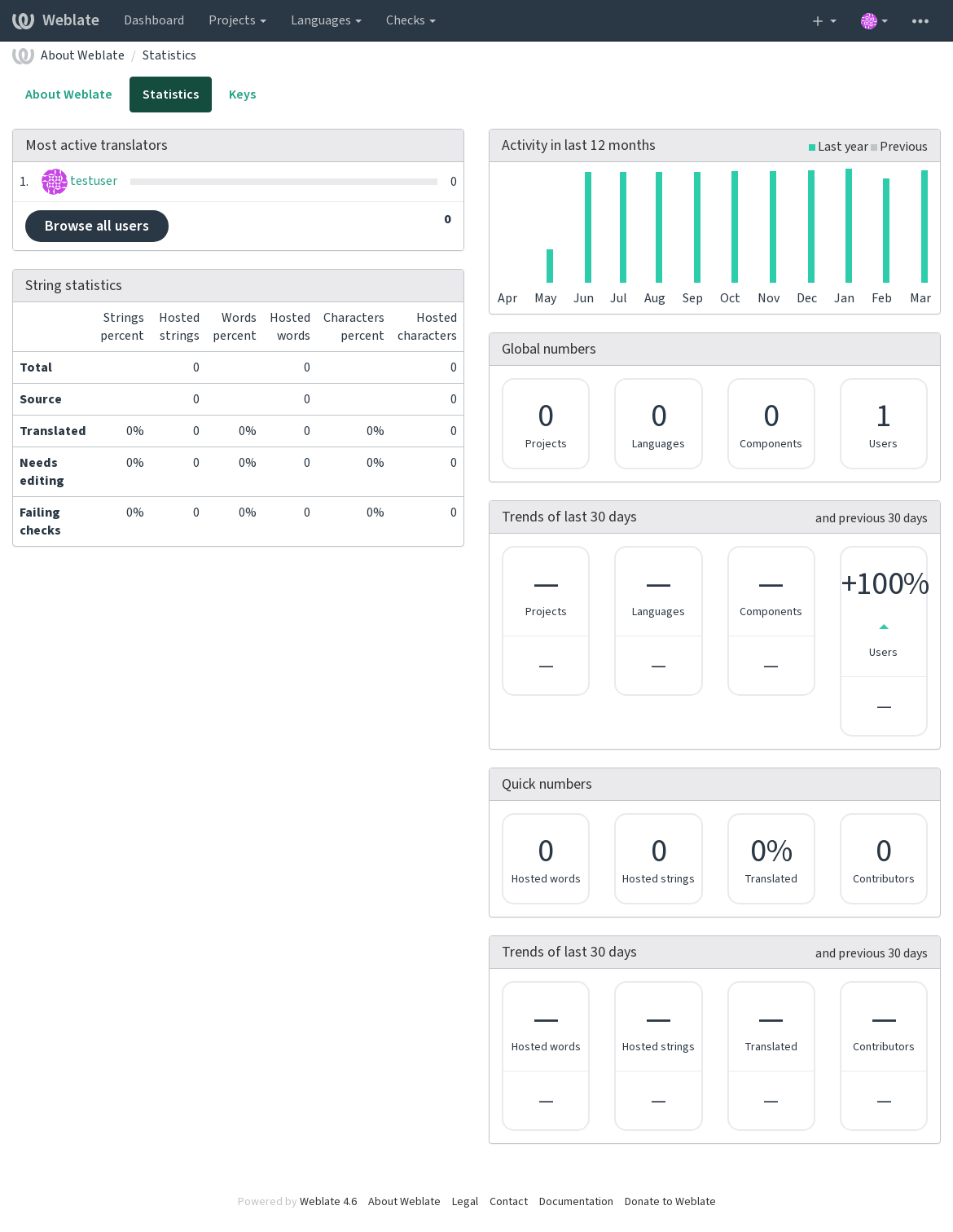Viewport: 953px width, 1232px height.
Task: Expand the Projects dropdown
Action: coord(237,20)
